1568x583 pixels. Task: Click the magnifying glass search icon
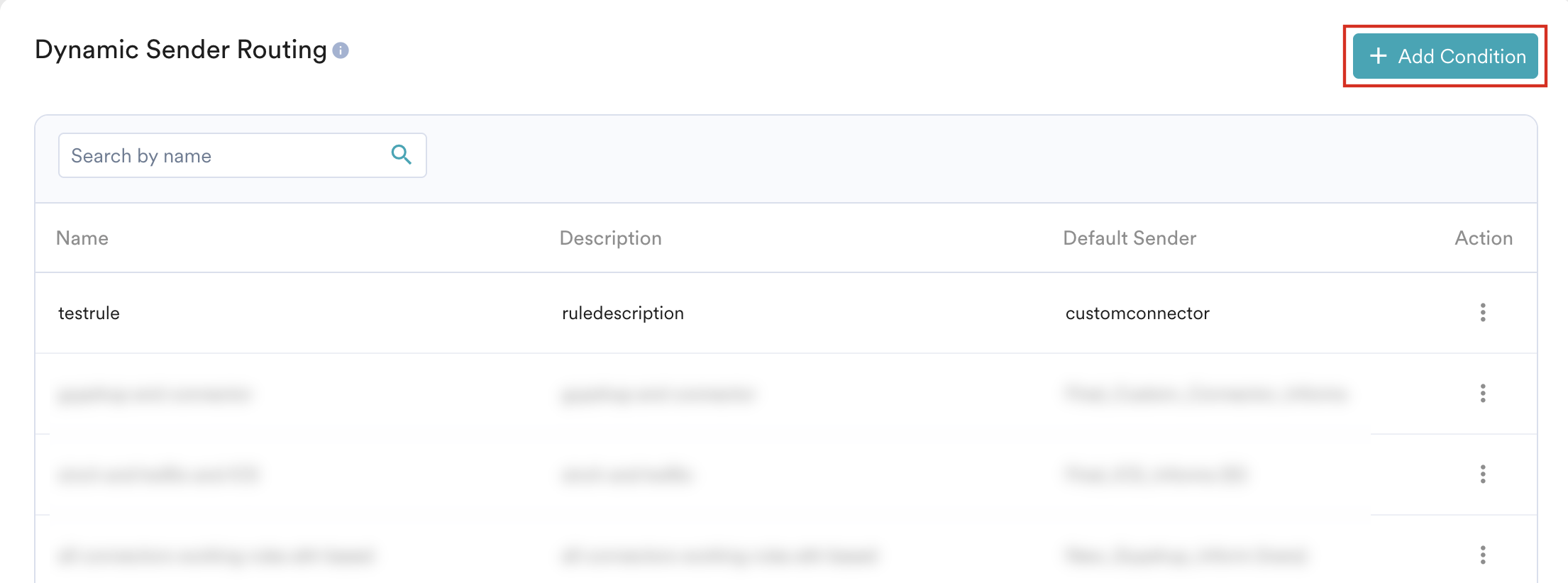(402, 155)
